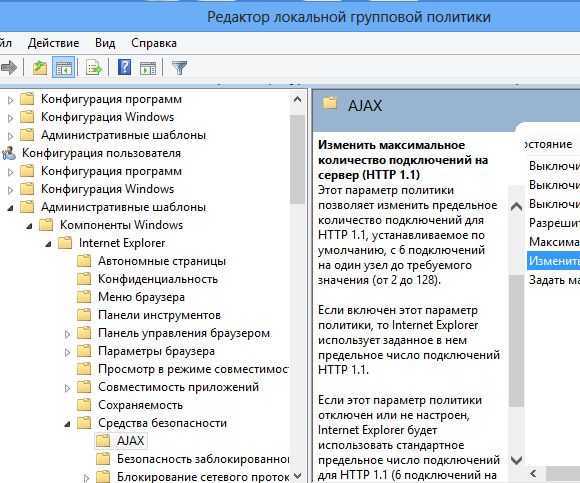Select Безопасность заблокированной tree item

click(x=203, y=459)
